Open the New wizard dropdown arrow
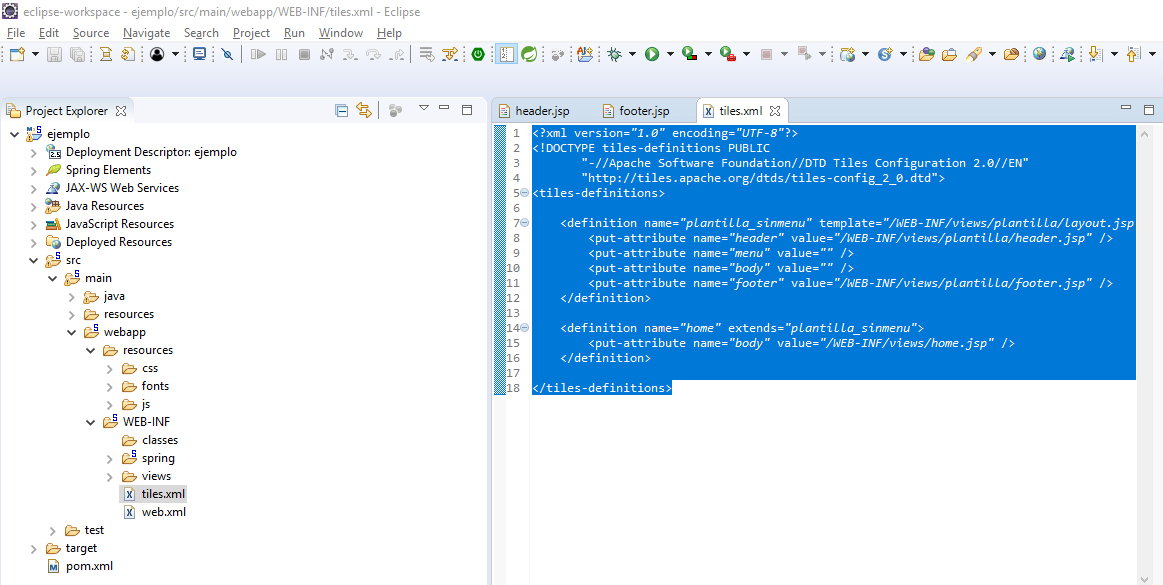The width and height of the screenshot is (1163, 585). [34, 54]
